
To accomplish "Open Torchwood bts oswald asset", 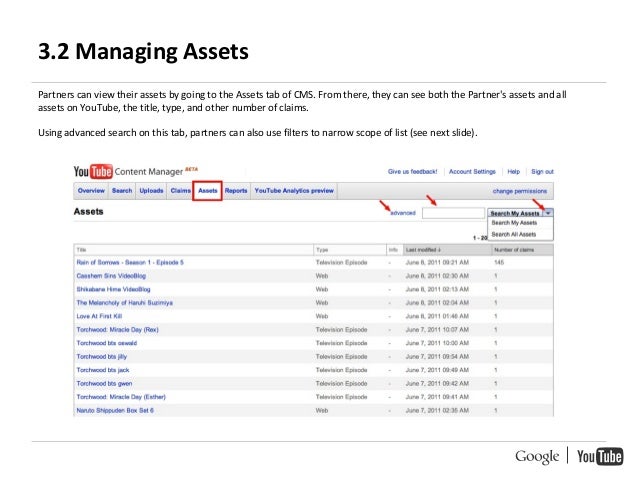I will tap(107, 343).
